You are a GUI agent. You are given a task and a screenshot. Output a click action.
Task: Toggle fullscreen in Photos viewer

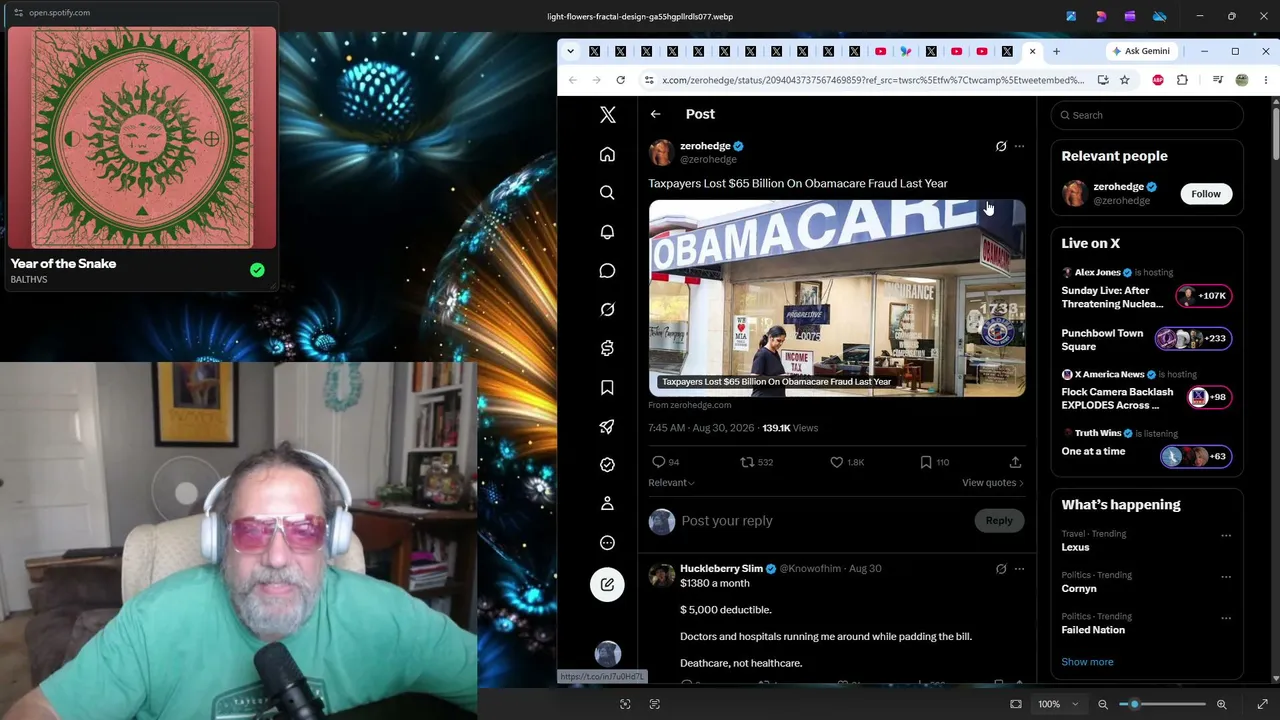[1262, 704]
